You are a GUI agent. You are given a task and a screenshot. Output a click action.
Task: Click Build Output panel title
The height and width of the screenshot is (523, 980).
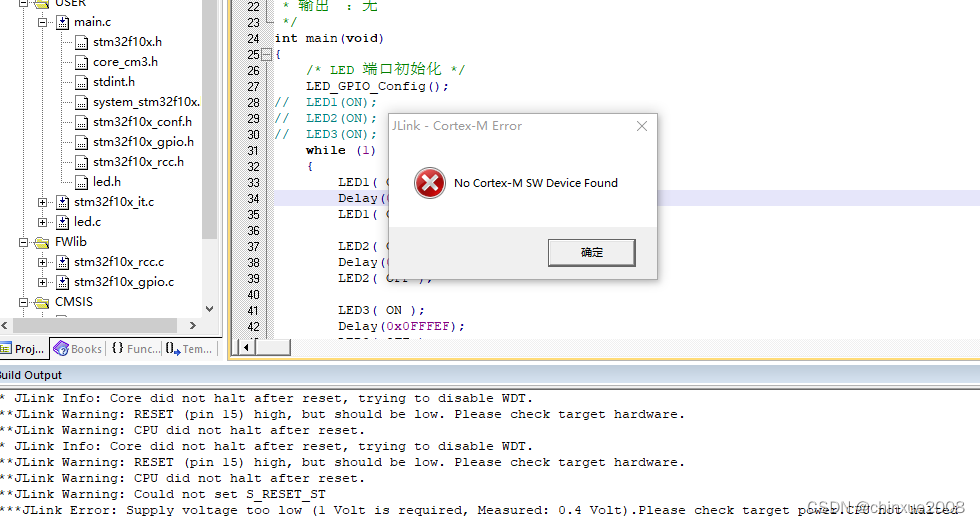point(31,375)
